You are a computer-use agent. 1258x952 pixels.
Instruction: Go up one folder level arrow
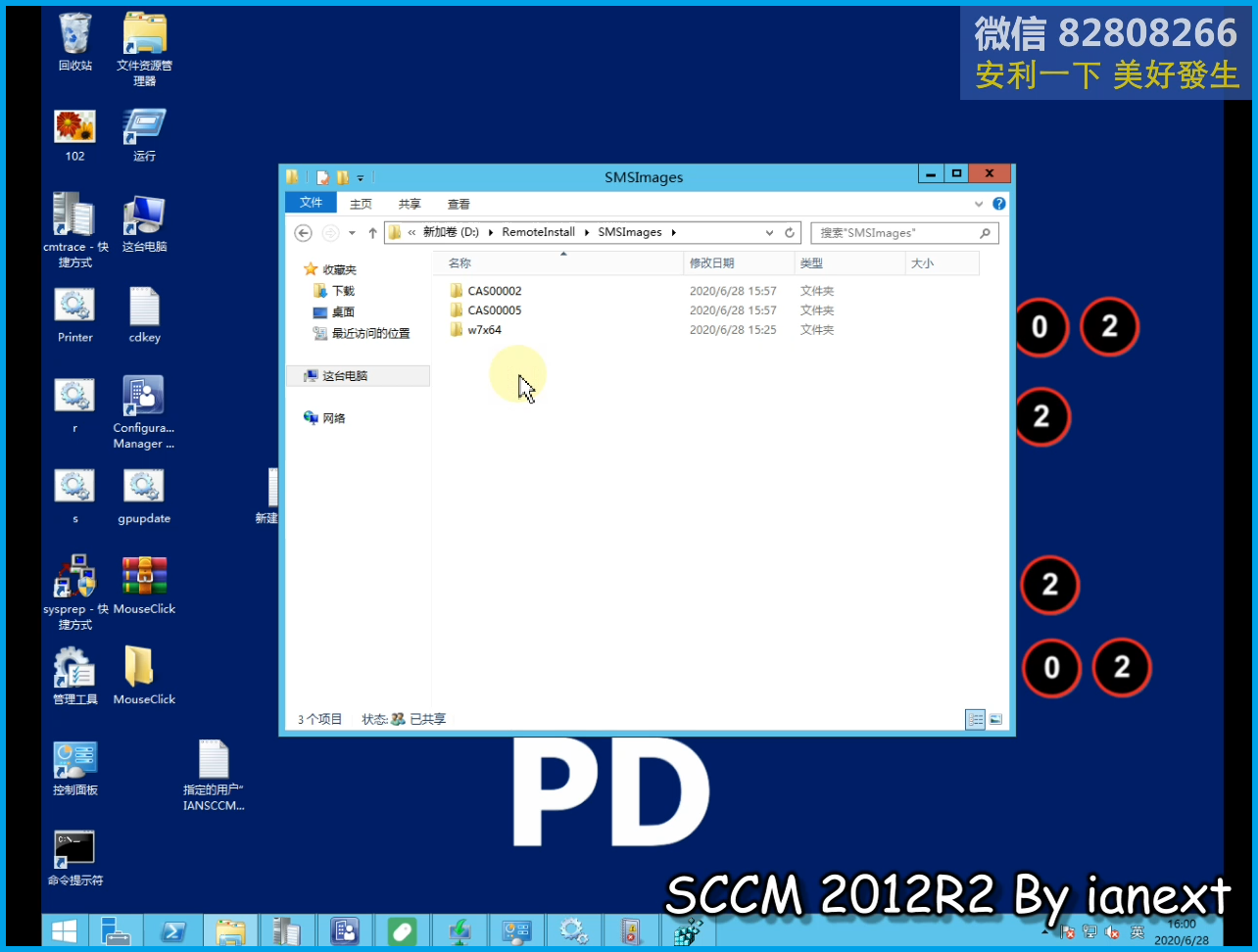(x=372, y=232)
